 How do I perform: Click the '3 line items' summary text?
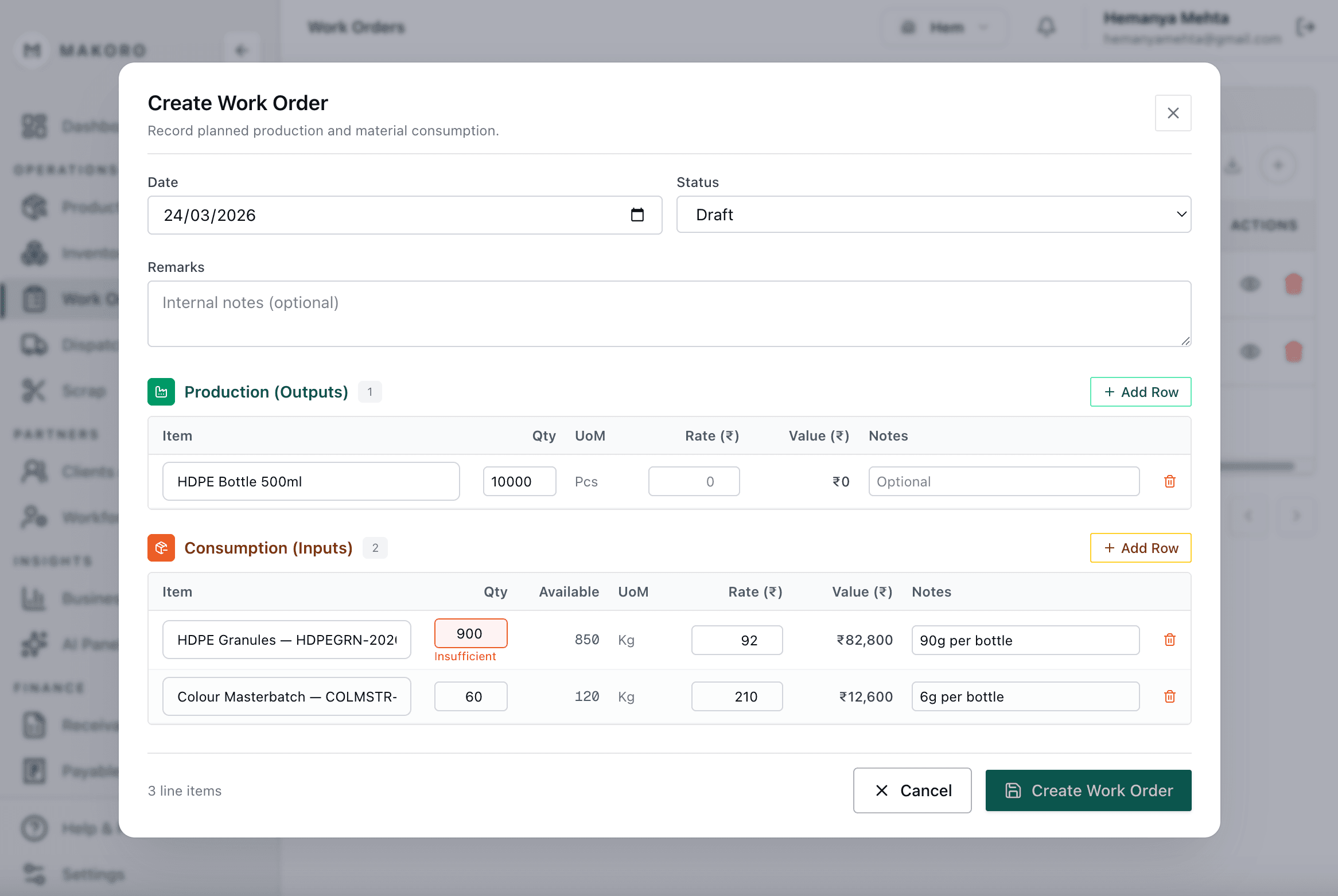click(x=185, y=790)
